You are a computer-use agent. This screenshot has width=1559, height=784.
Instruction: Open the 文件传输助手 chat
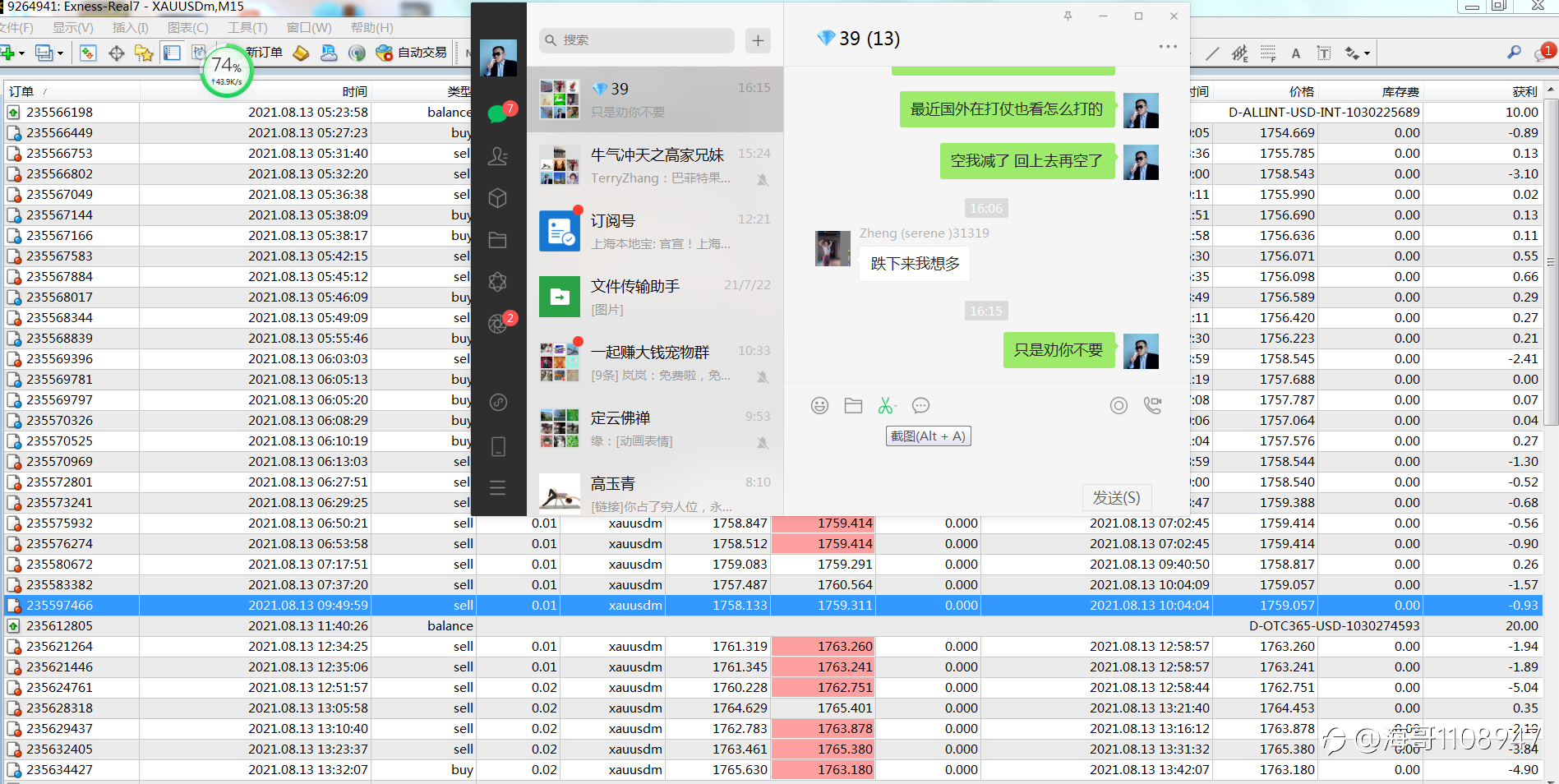pos(655,297)
